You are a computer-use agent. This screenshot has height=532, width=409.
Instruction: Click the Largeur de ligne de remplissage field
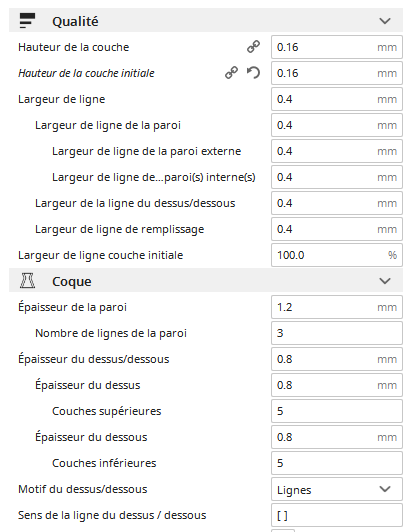pos(337,229)
